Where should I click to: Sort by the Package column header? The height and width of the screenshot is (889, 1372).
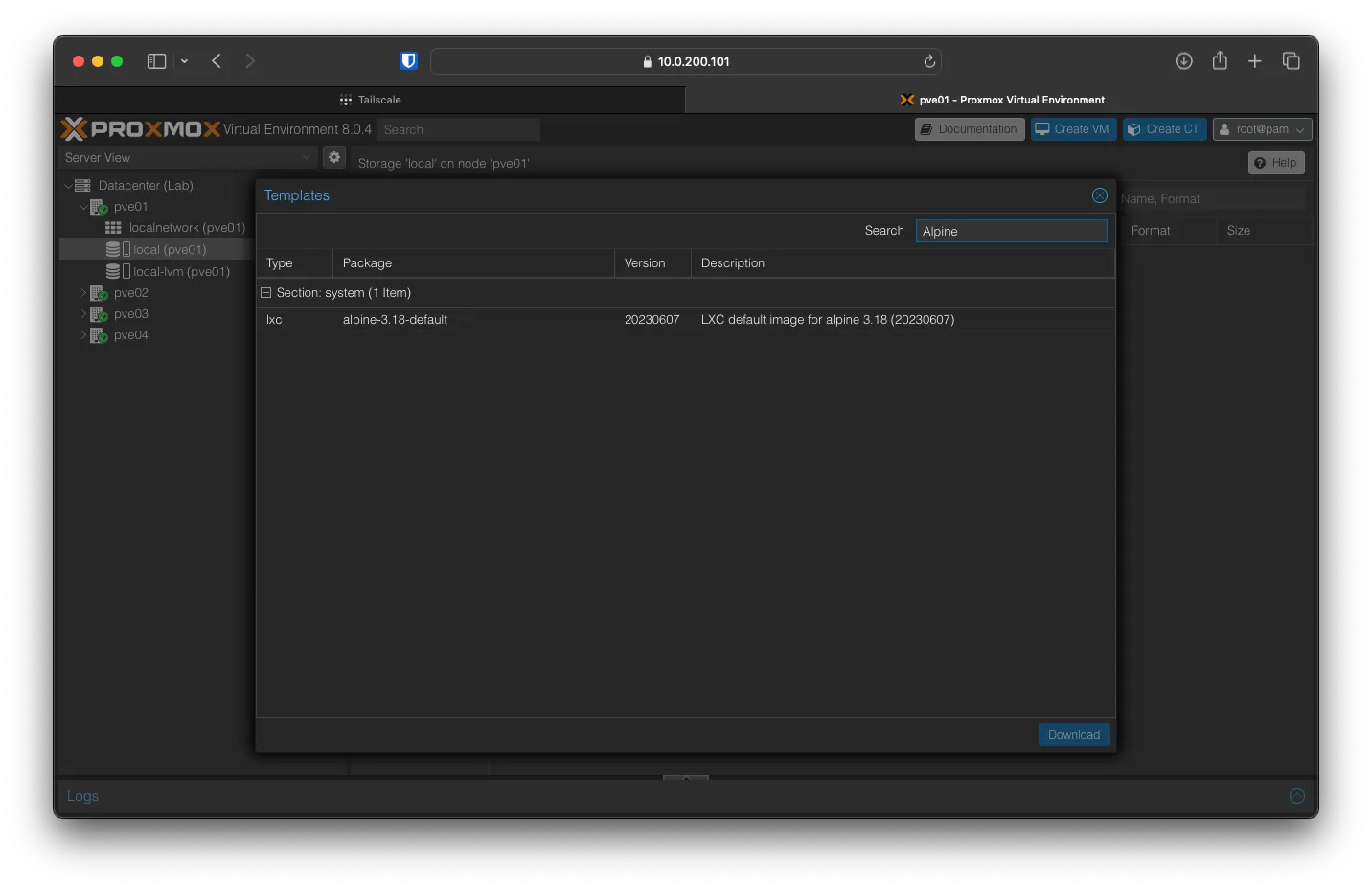[x=473, y=263]
